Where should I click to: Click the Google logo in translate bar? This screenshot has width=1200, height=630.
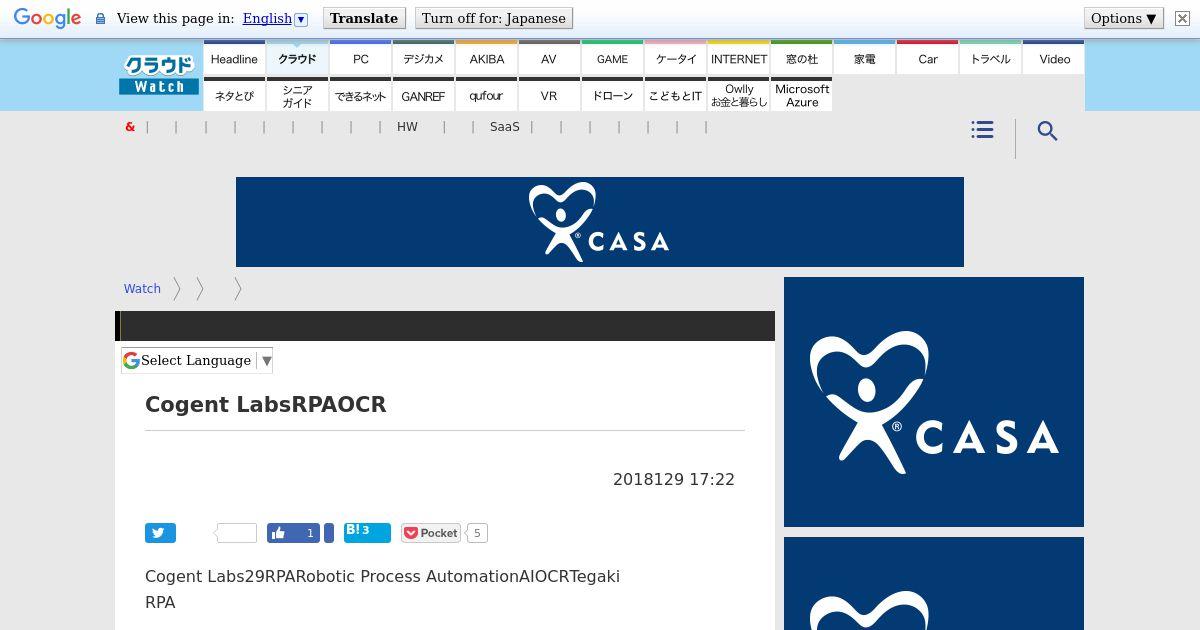pos(47,18)
